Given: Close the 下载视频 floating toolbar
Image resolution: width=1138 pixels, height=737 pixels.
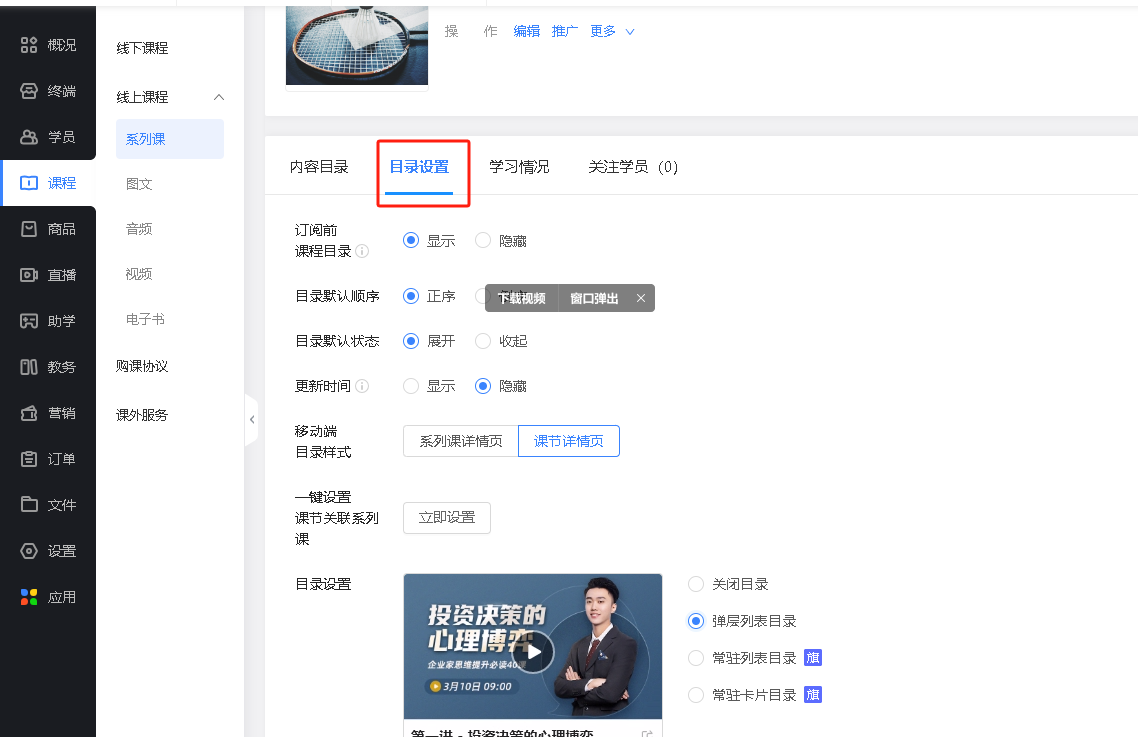Looking at the screenshot, I should click(641, 298).
